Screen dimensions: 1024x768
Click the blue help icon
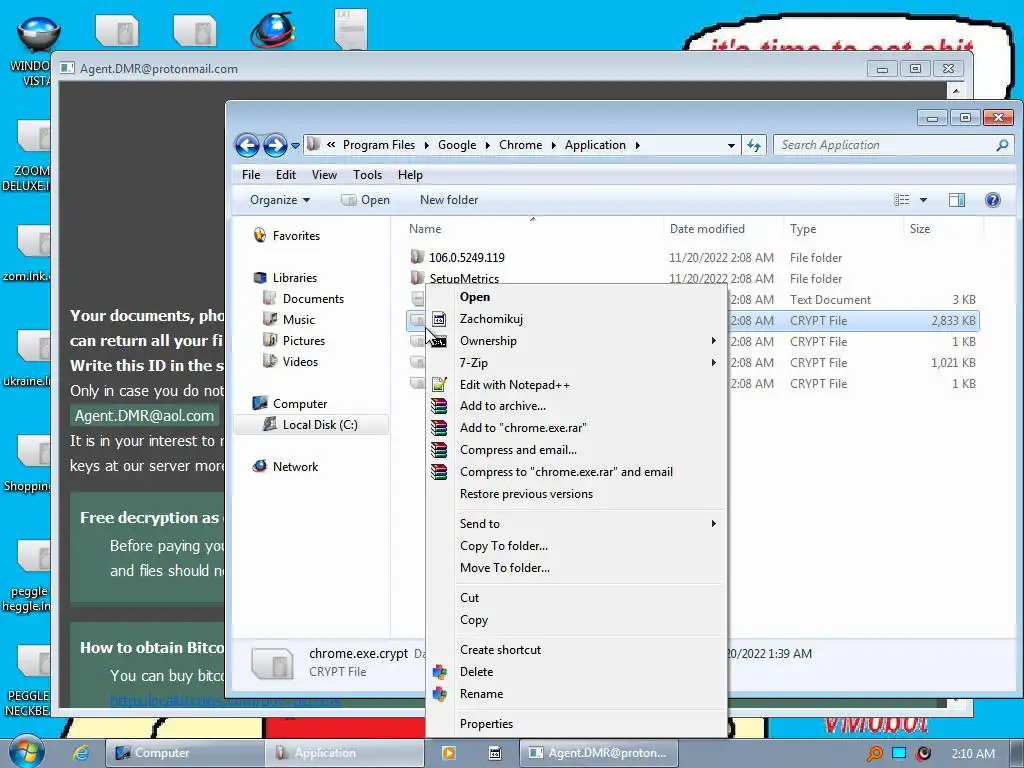click(x=993, y=200)
